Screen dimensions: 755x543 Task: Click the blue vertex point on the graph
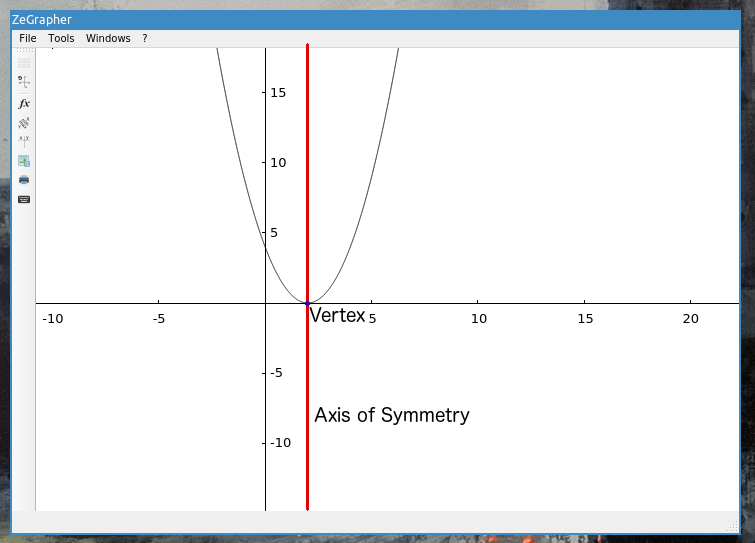[x=307, y=303]
